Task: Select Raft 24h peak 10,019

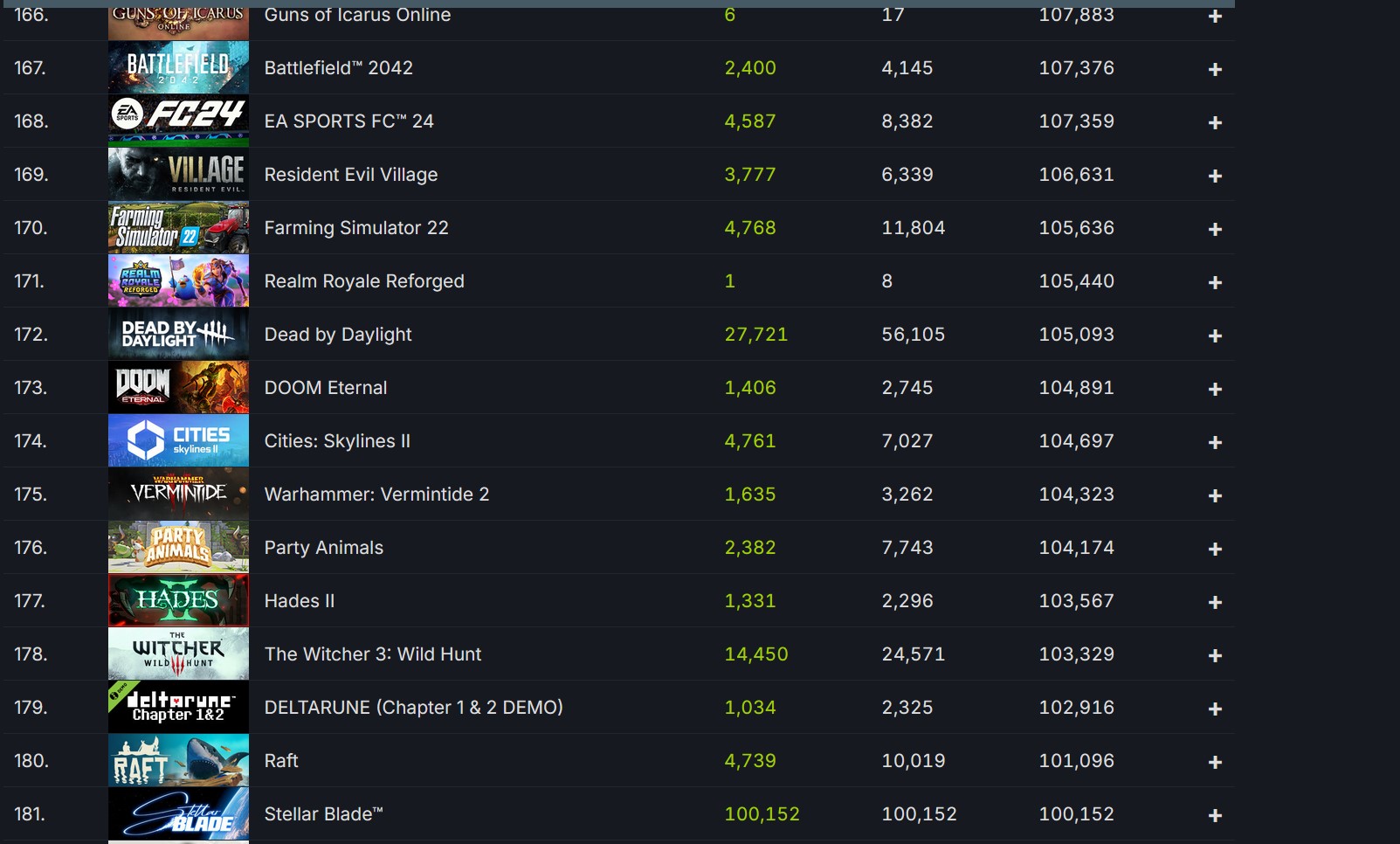Action: [x=914, y=760]
